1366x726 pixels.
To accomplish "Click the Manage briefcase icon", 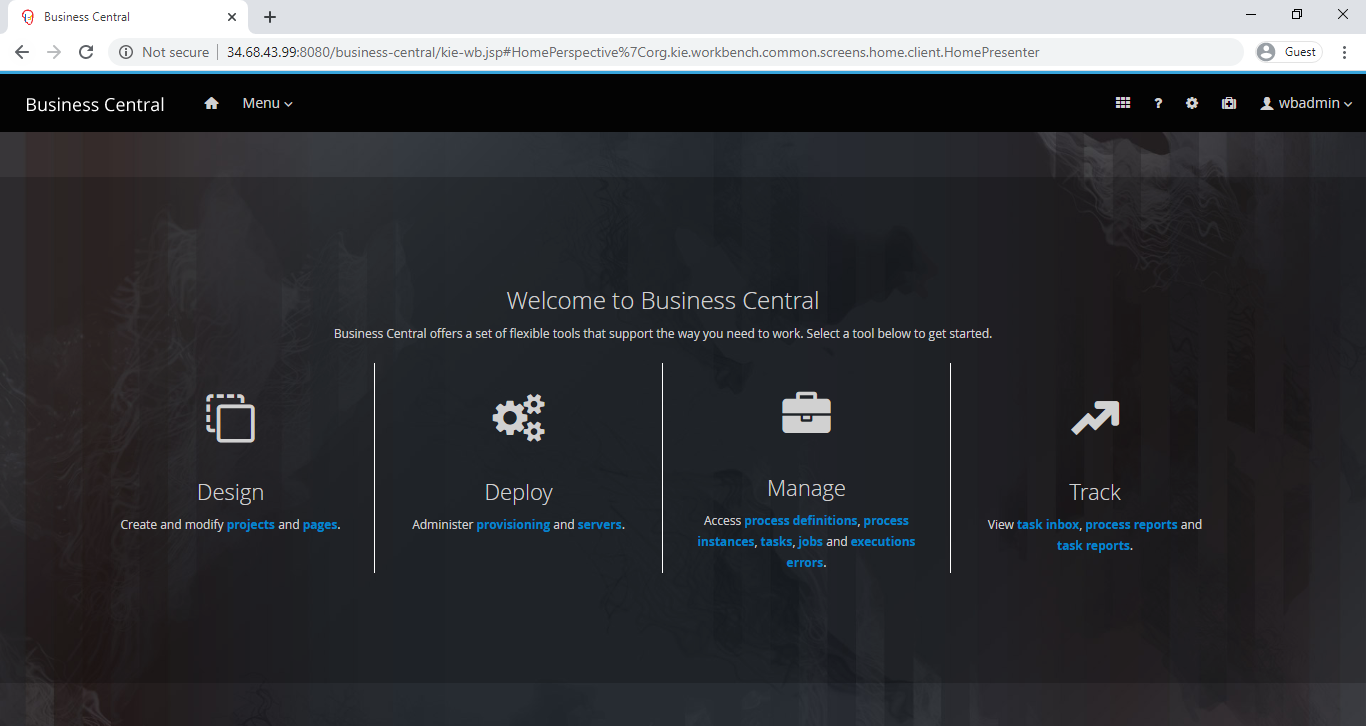I will click(x=807, y=413).
